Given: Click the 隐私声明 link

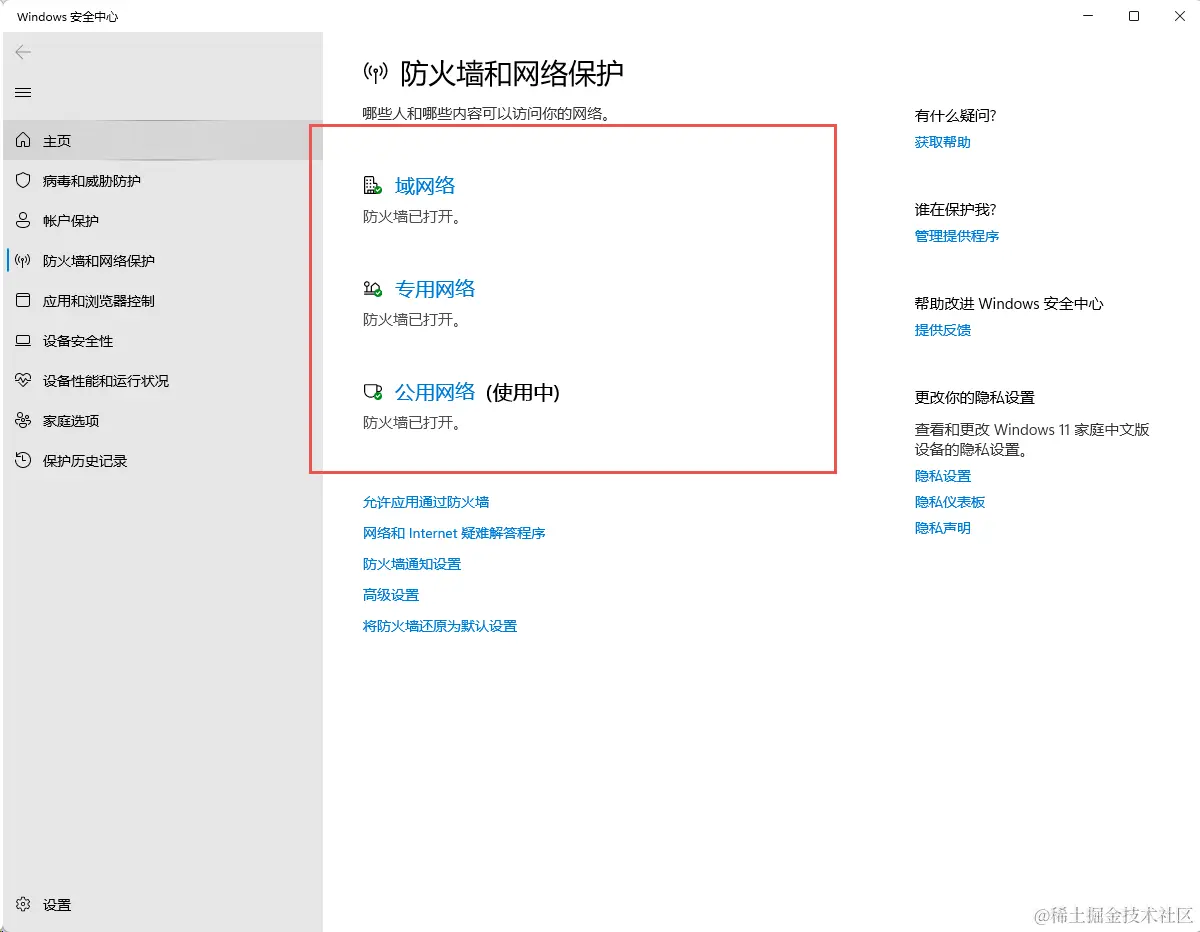Looking at the screenshot, I should [943, 528].
